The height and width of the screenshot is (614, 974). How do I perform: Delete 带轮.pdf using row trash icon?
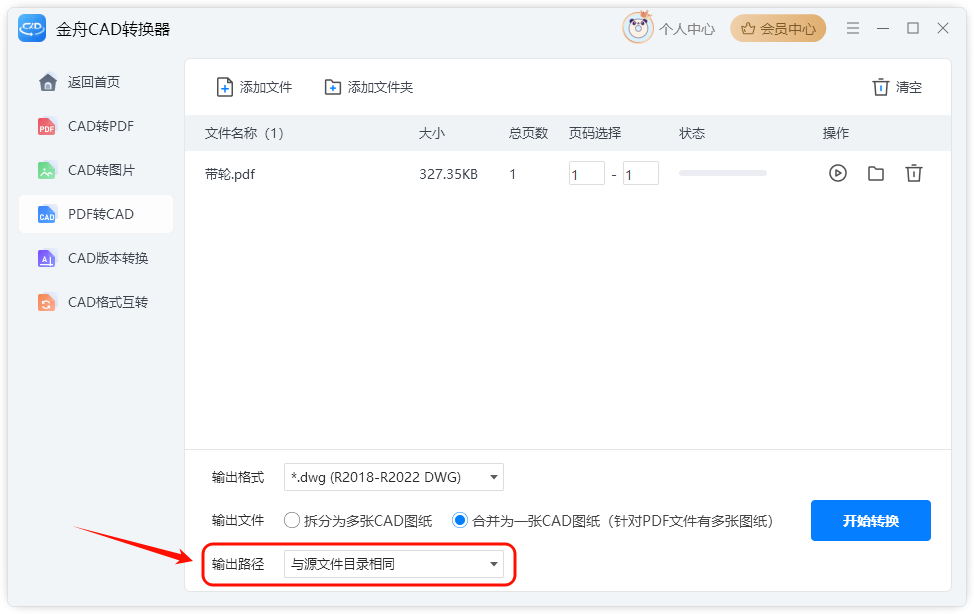[913, 173]
